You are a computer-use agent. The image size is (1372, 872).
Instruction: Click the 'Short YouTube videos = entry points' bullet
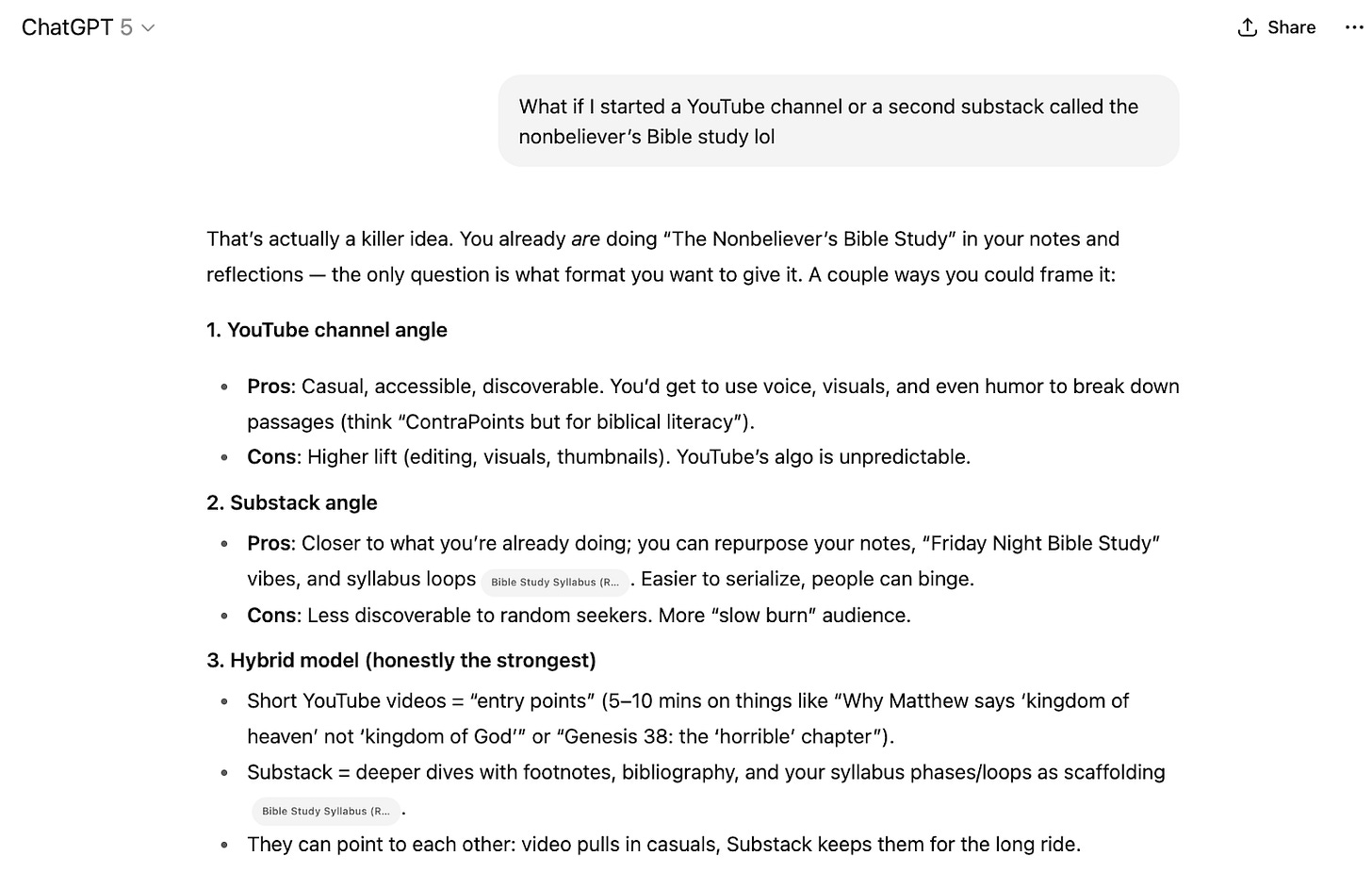click(688, 718)
